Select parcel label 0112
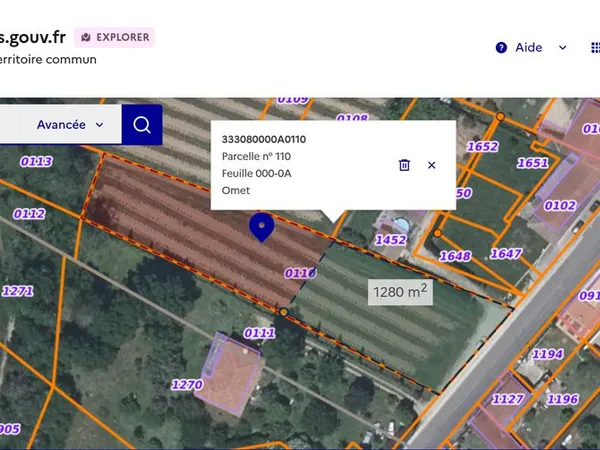Viewport: 600px width, 450px height. [29, 214]
